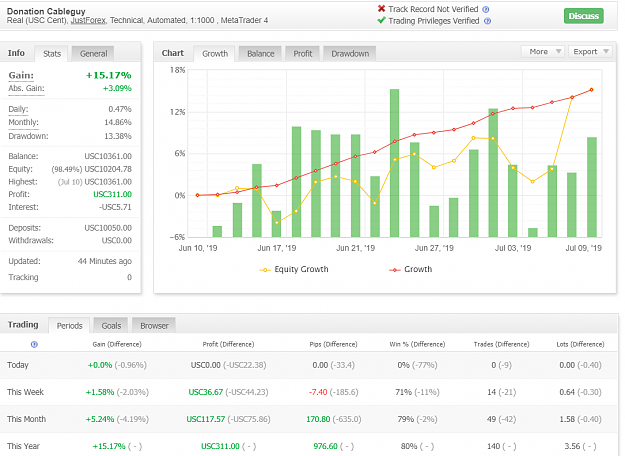Click the This Month row label
This screenshot has width=625, height=456.
click(26, 419)
